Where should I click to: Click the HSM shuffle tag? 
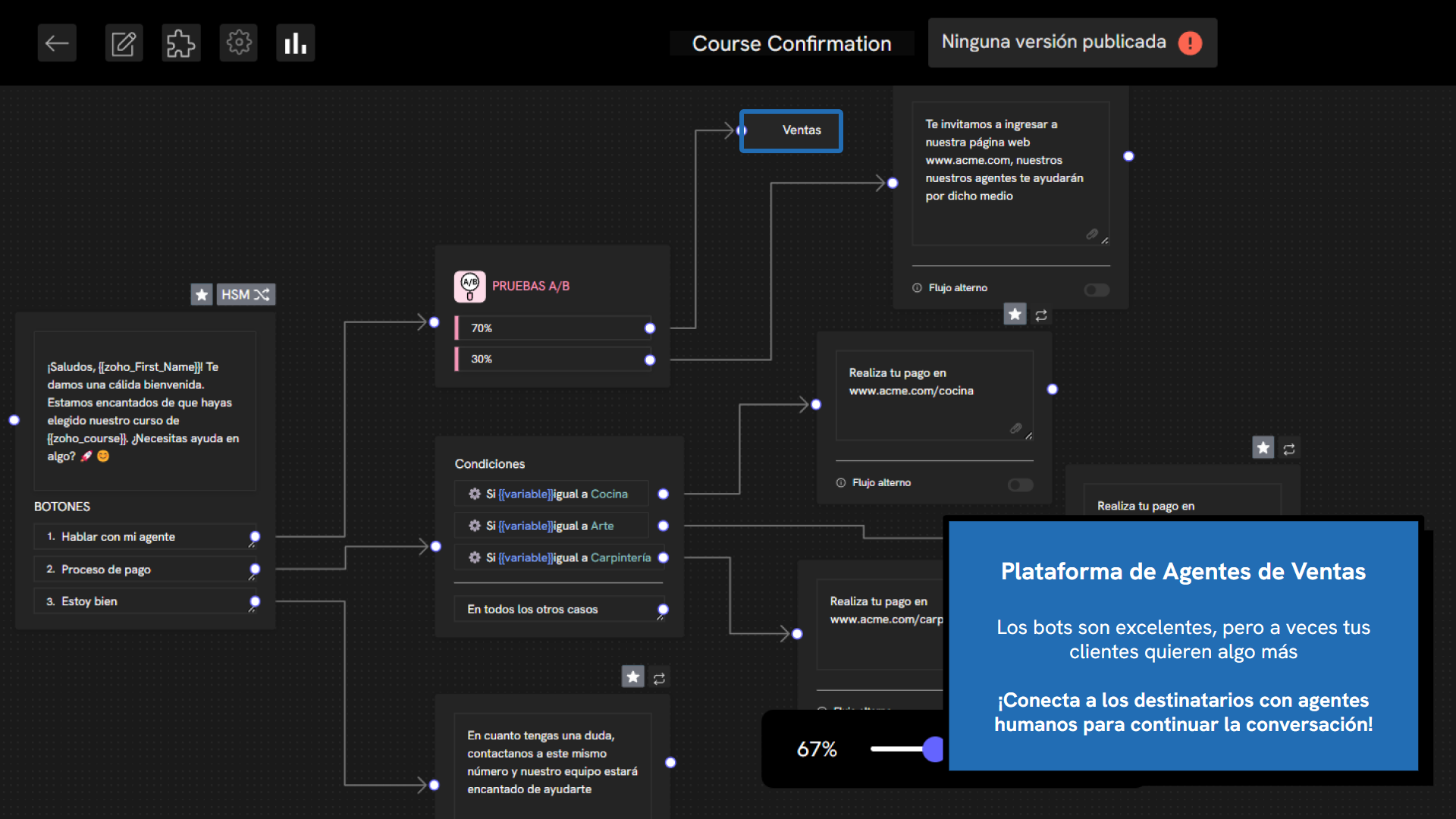(246, 294)
